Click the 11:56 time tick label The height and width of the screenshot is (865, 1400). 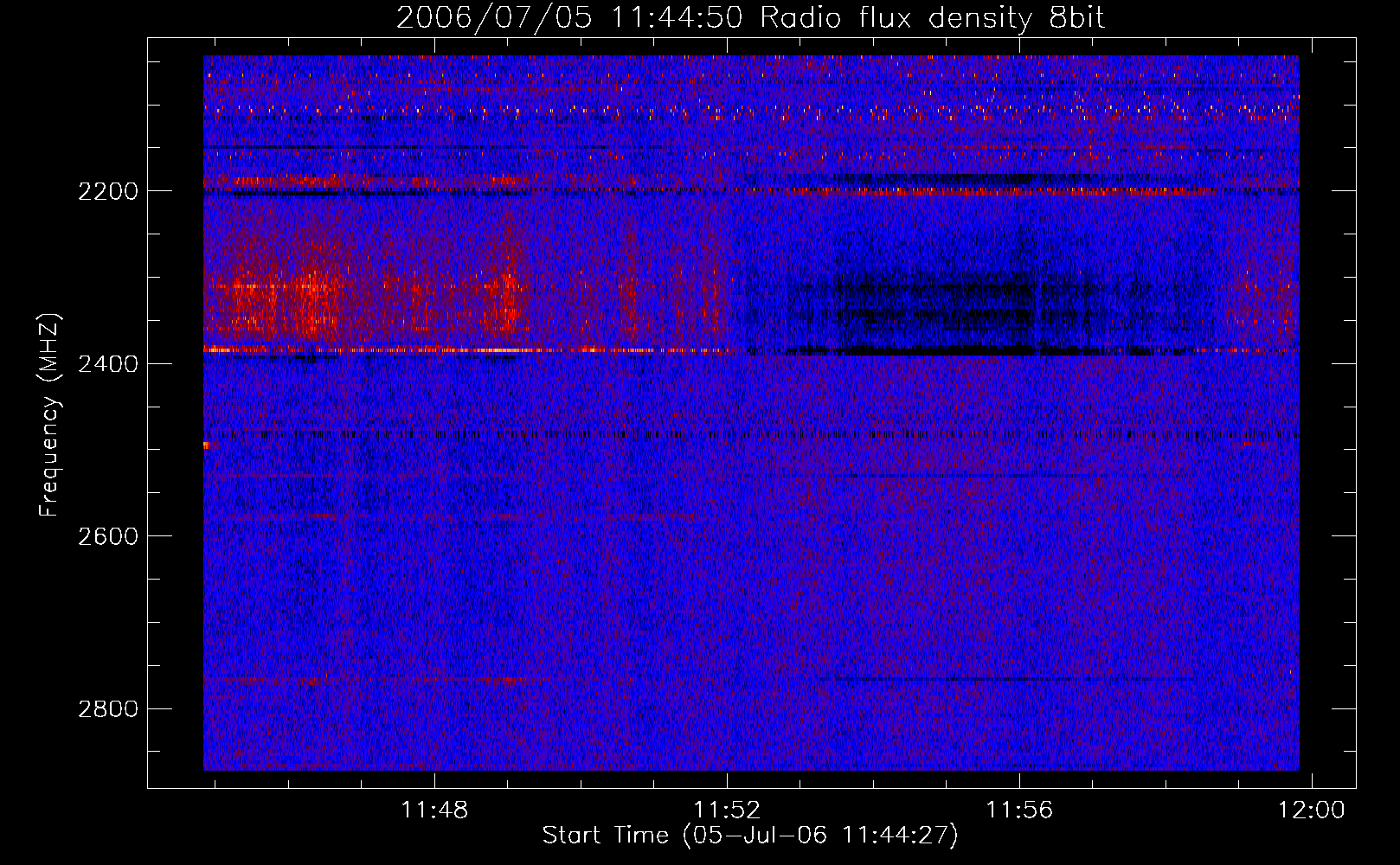(x=1019, y=811)
